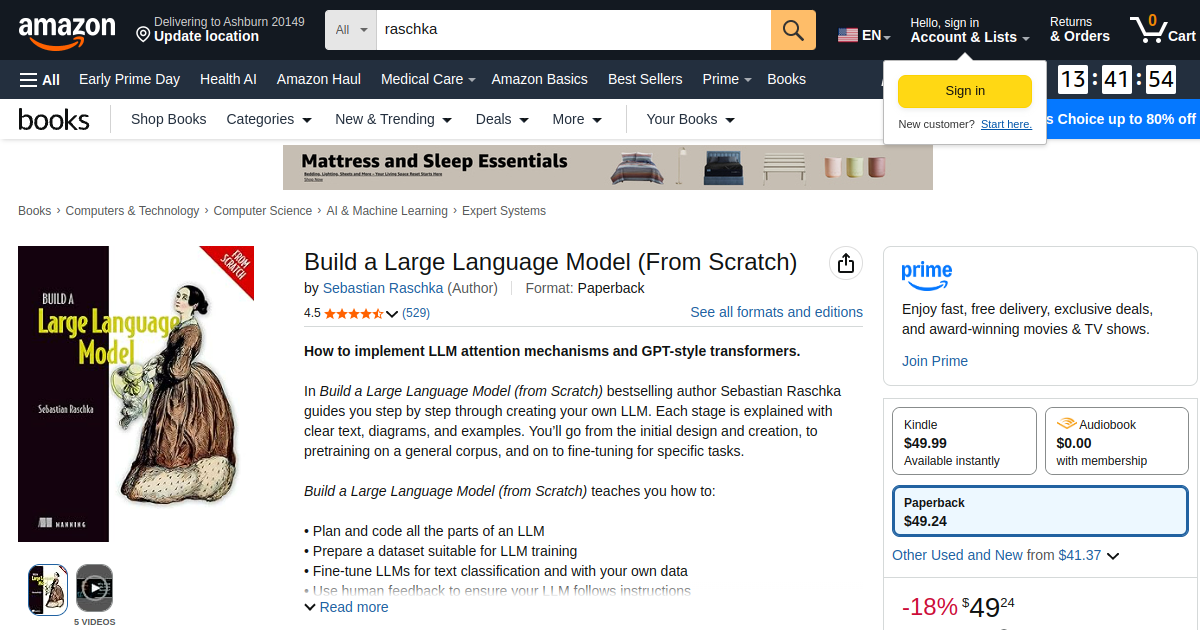Play the 5 videos thumbnail
The width and height of the screenshot is (1200, 630).
pyautogui.click(x=94, y=589)
